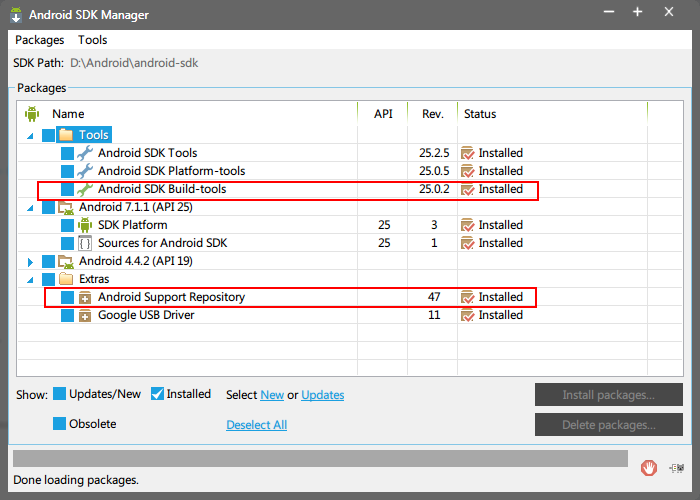Screen dimensions: 700x500
Task: Check the Sources for Android SDK checkbox
Action: click(67, 243)
